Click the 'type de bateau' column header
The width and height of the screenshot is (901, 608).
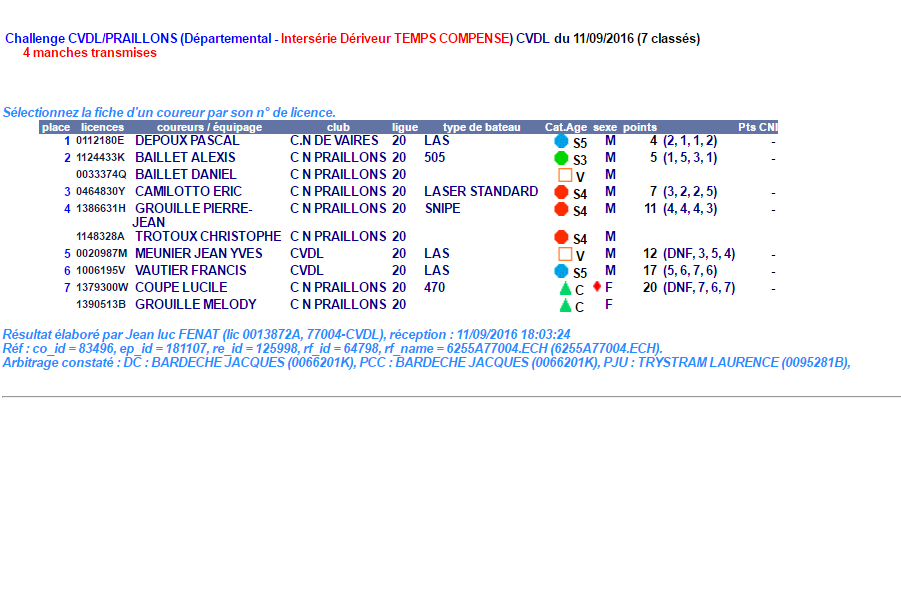(x=482, y=127)
